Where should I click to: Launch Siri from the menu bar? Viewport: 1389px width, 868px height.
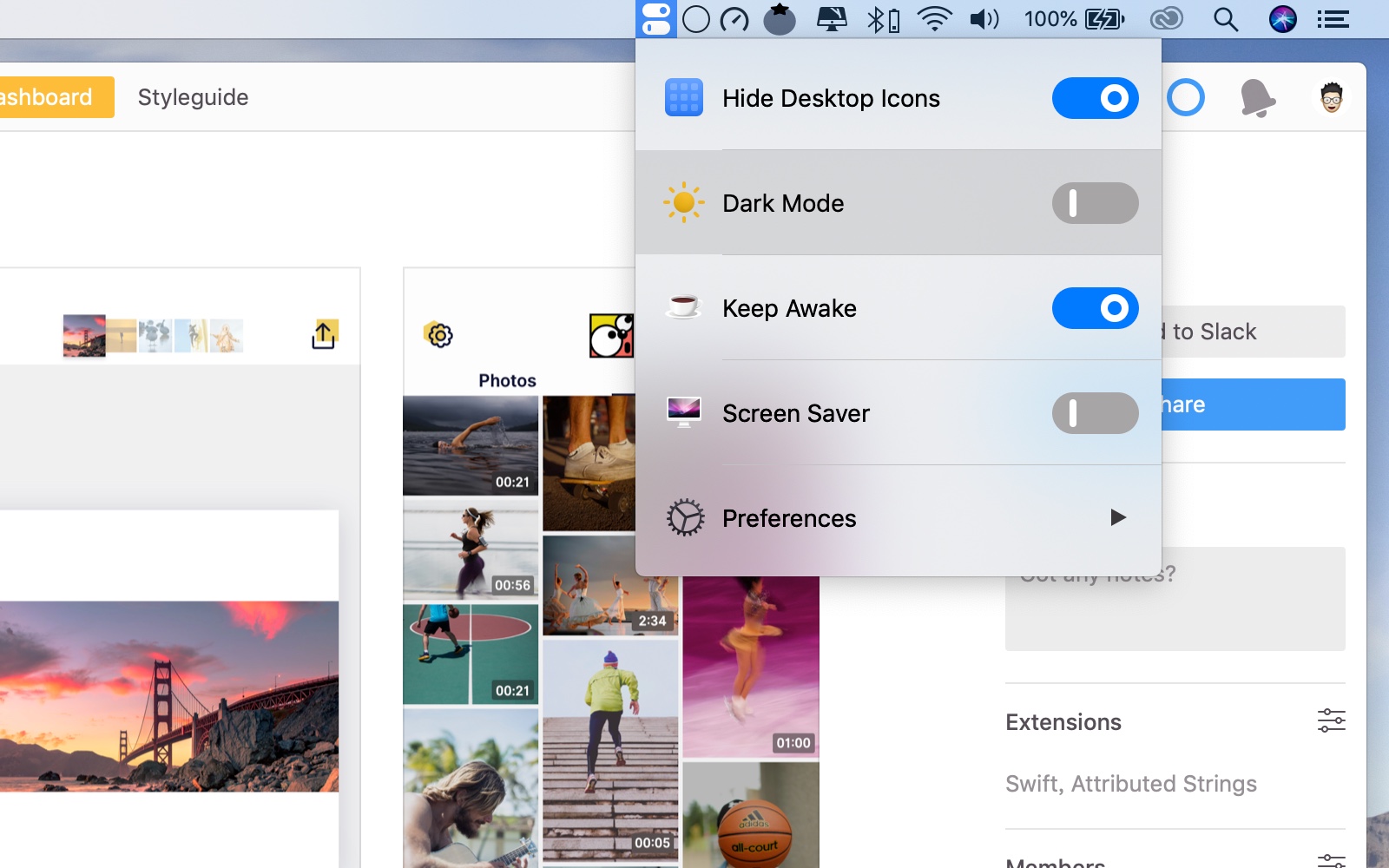(1282, 19)
